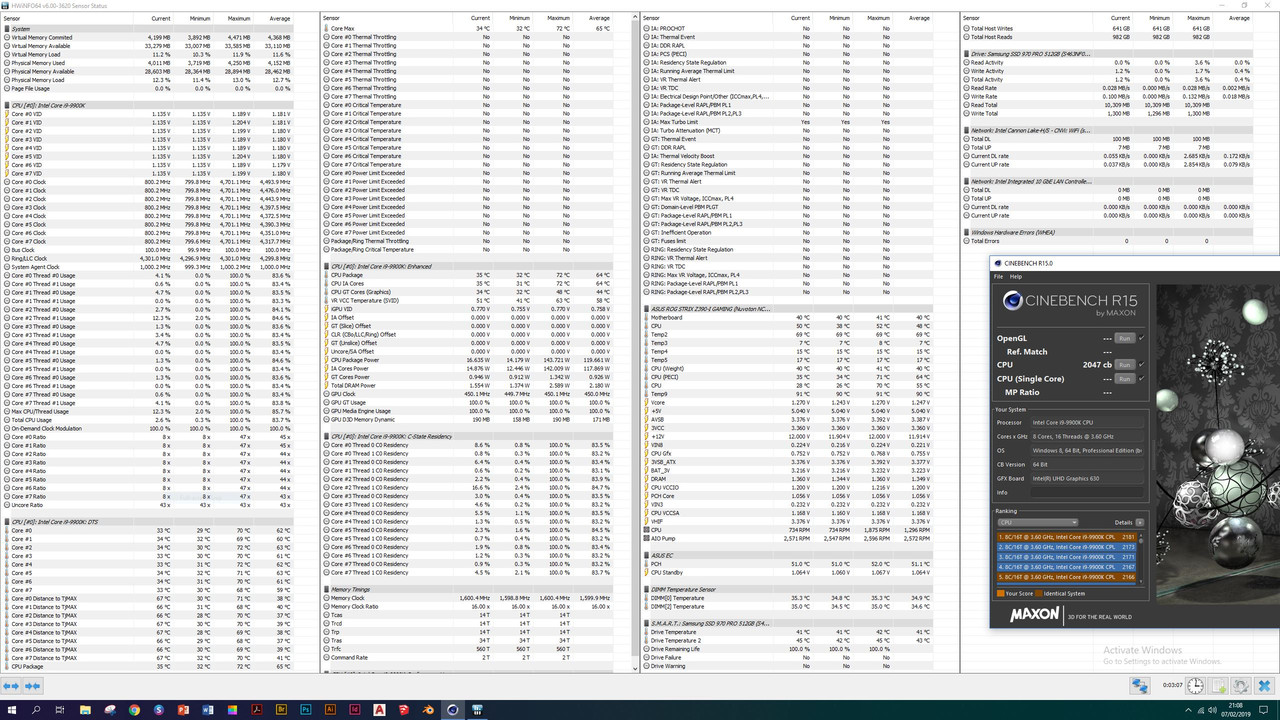Viewport: 1280px width, 720px height.
Task: Run the CPU benchmark in Cinebench
Action: pos(1124,364)
